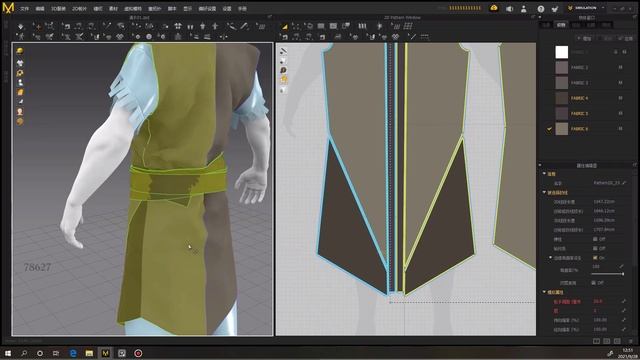Click the pencil edit icon next to pattern name
The width and height of the screenshot is (640, 360).
tap(624, 183)
